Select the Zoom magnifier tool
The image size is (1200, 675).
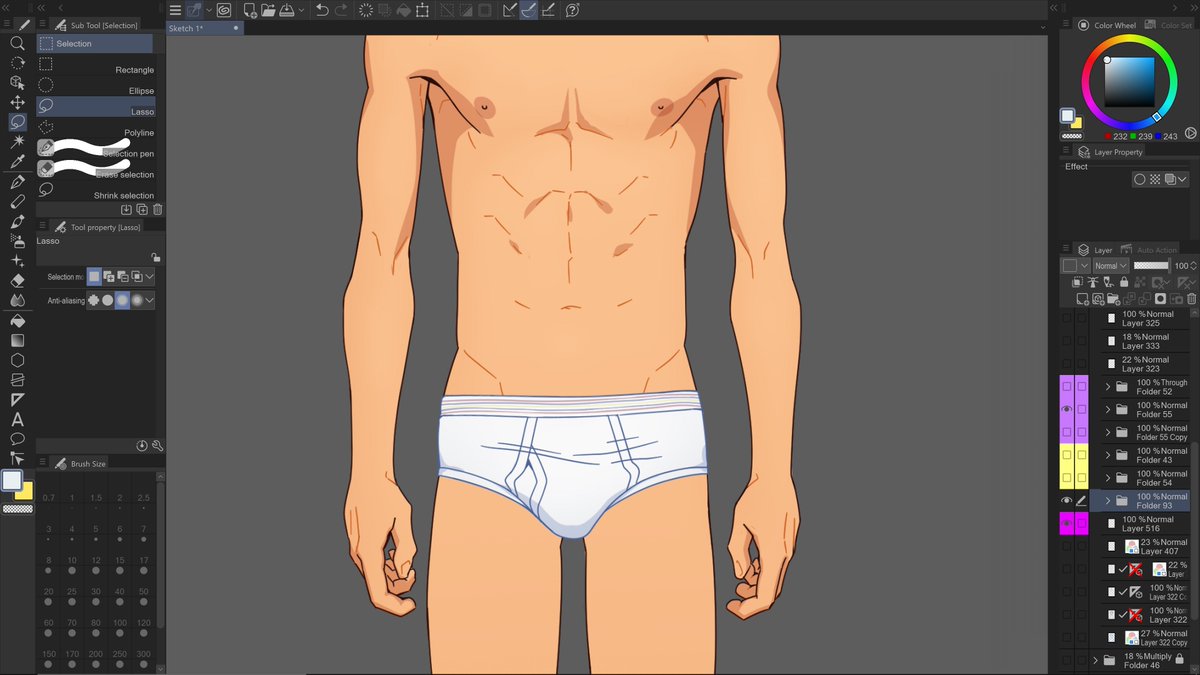coord(17,43)
